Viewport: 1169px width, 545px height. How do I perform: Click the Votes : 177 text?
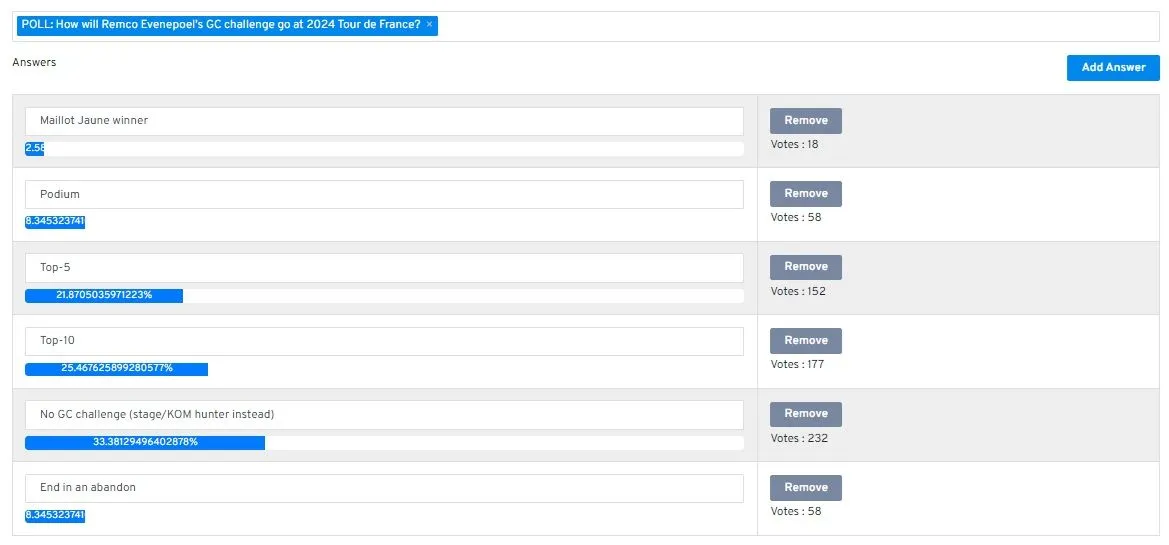pos(797,365)
